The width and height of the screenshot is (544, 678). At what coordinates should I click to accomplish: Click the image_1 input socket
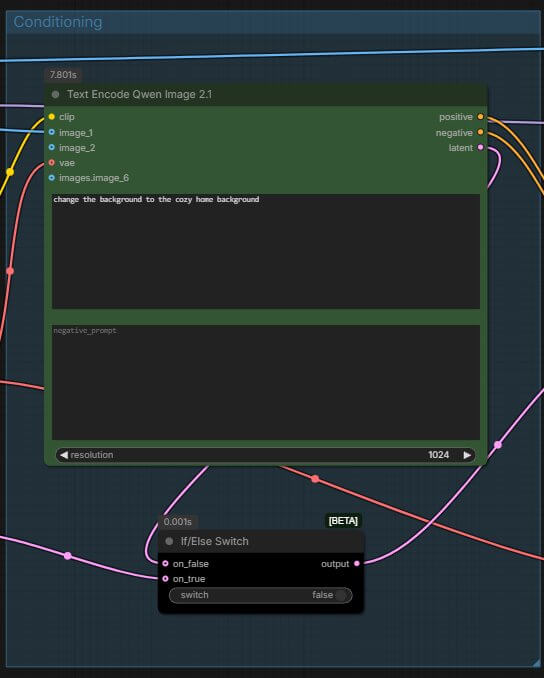(51, 132)
